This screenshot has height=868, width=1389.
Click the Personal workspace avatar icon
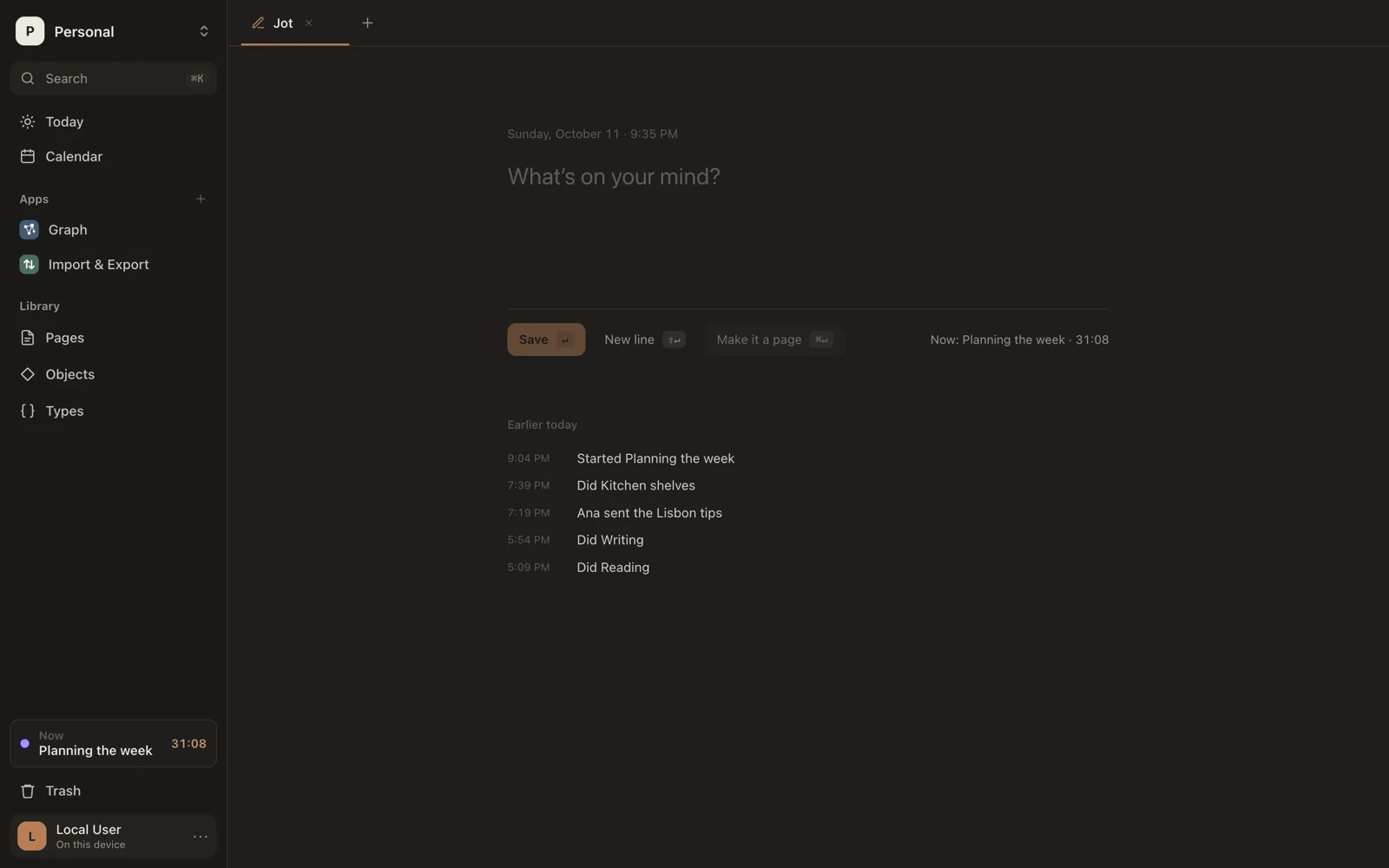(x=30, y=31)
